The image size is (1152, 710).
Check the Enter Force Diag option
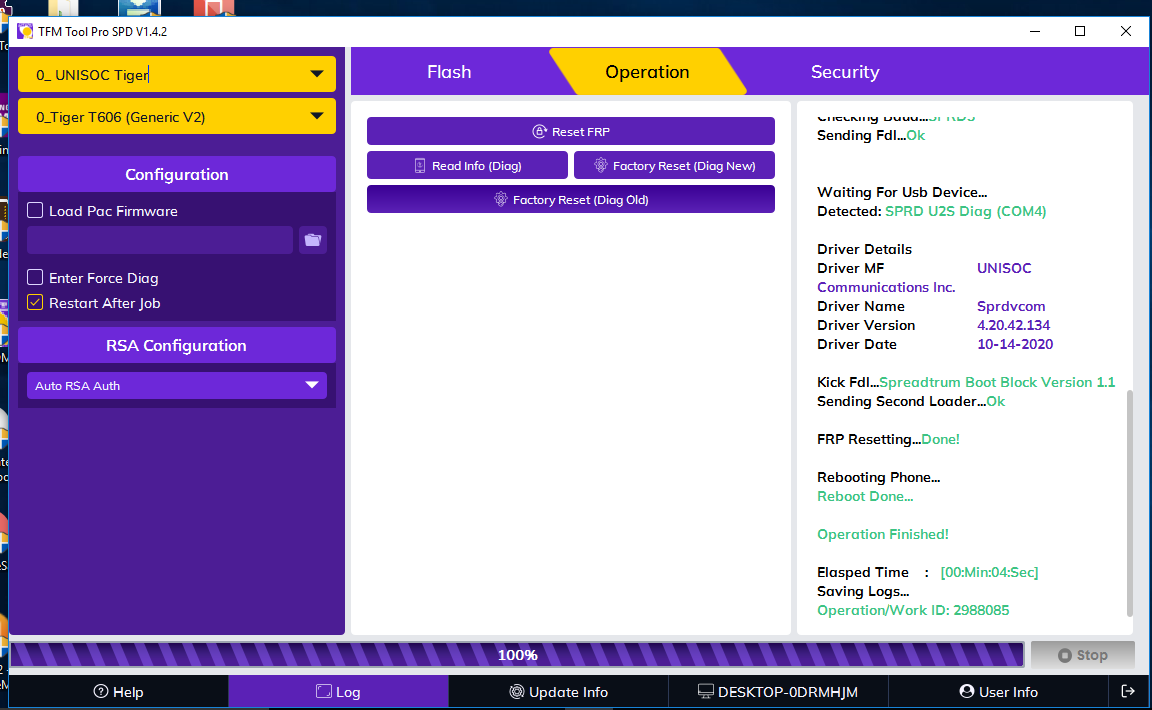(35, 278)
